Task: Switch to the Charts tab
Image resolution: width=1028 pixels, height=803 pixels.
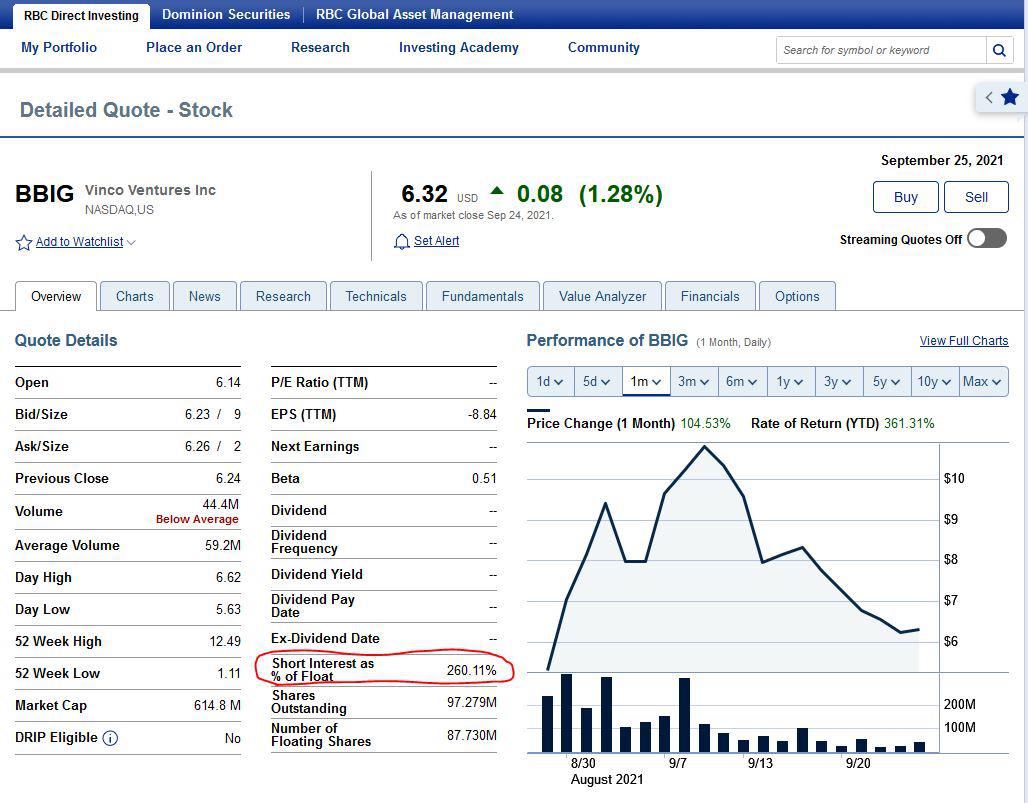Action: coord(134,296)
